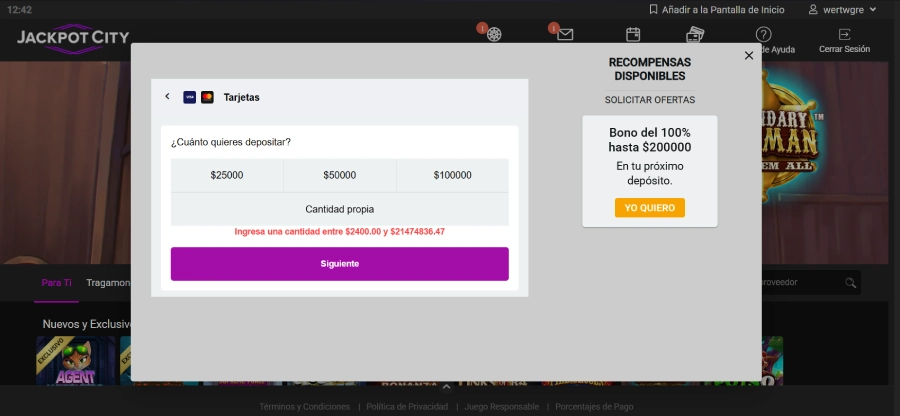Open the calendar icon in header

pyautogui.click(x=633, y=34)
